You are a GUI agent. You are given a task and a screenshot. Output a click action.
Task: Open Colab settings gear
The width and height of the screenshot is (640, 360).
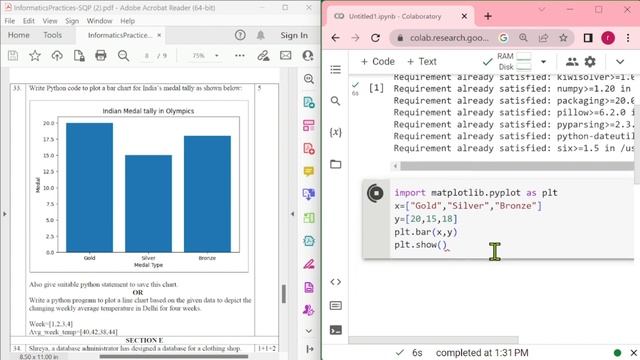(x=590, y=62)
